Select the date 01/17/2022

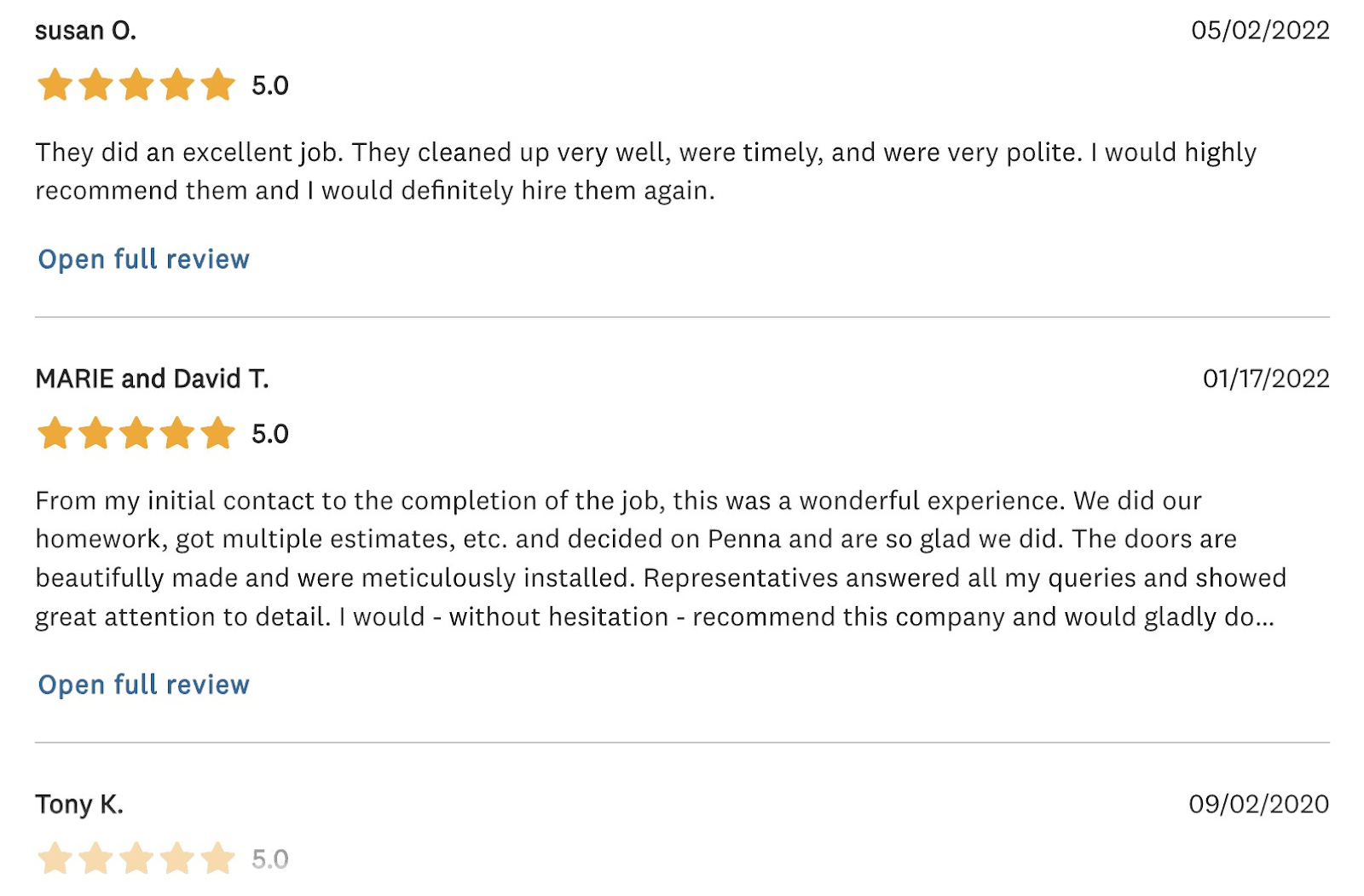tap(1264, 379)
